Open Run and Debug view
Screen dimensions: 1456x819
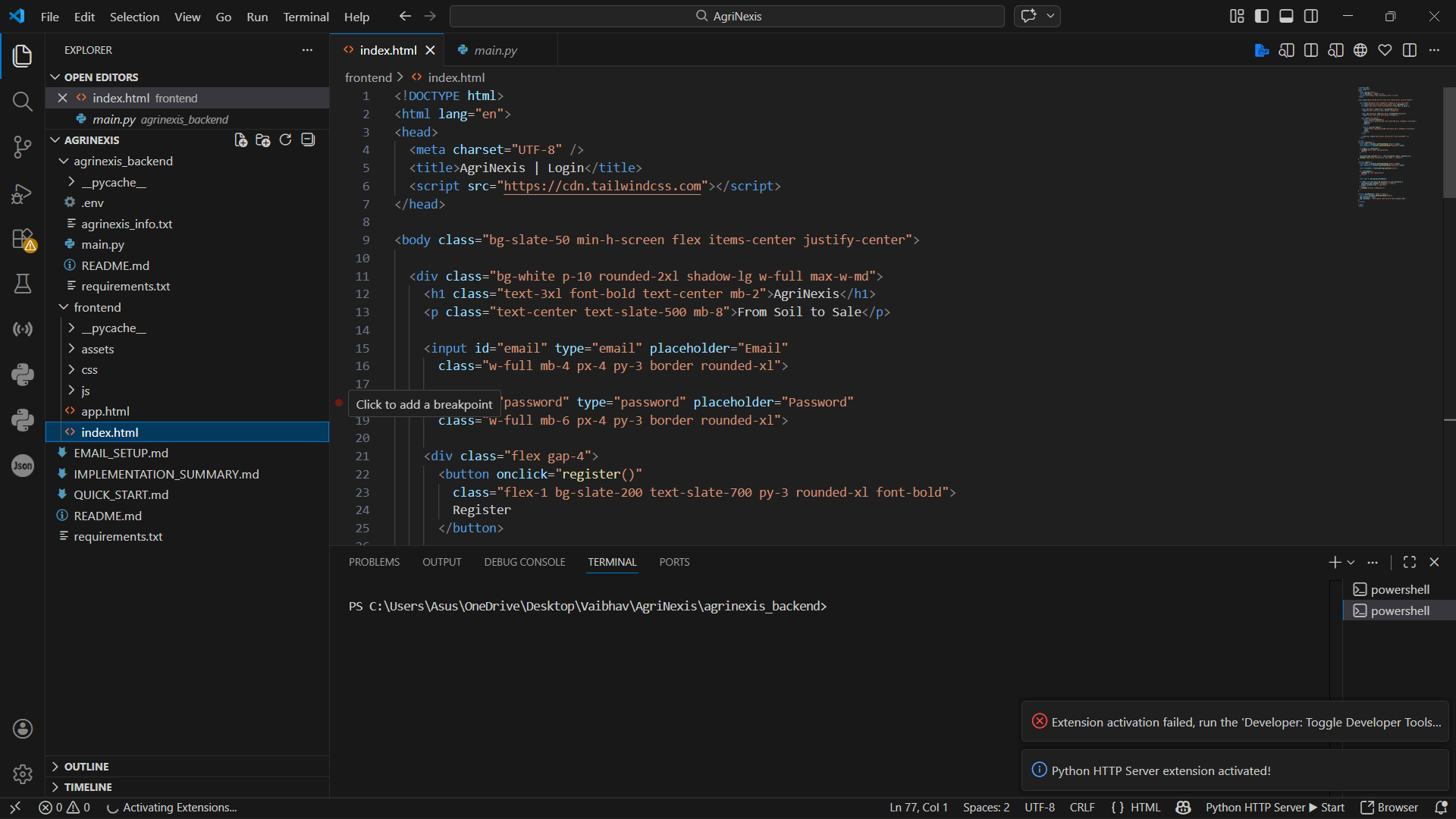pyautogui.click(x=22, y=193)
